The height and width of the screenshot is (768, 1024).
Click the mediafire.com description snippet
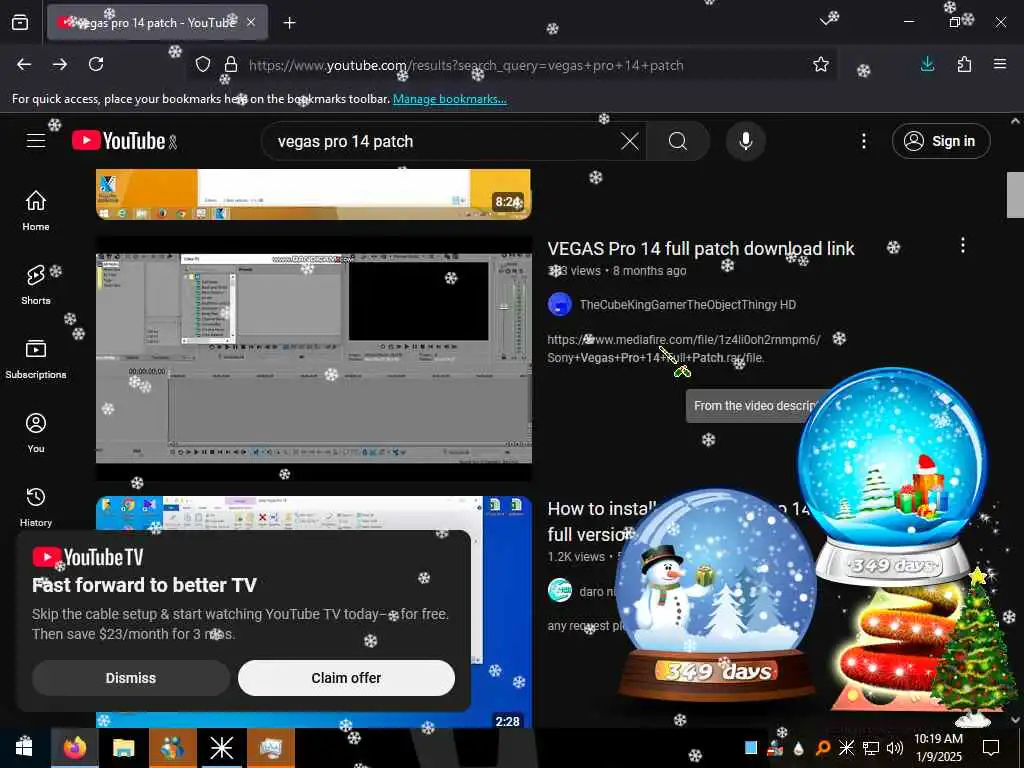click(684, 349)
